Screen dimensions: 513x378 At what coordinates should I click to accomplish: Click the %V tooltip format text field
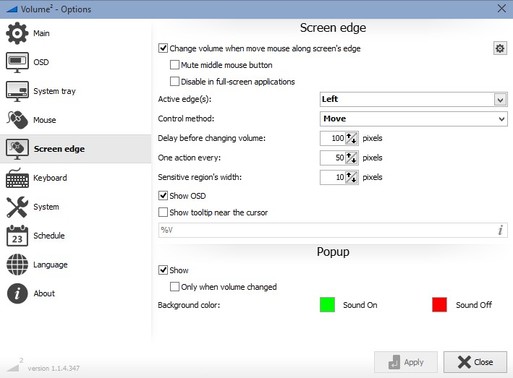point(333,230)
